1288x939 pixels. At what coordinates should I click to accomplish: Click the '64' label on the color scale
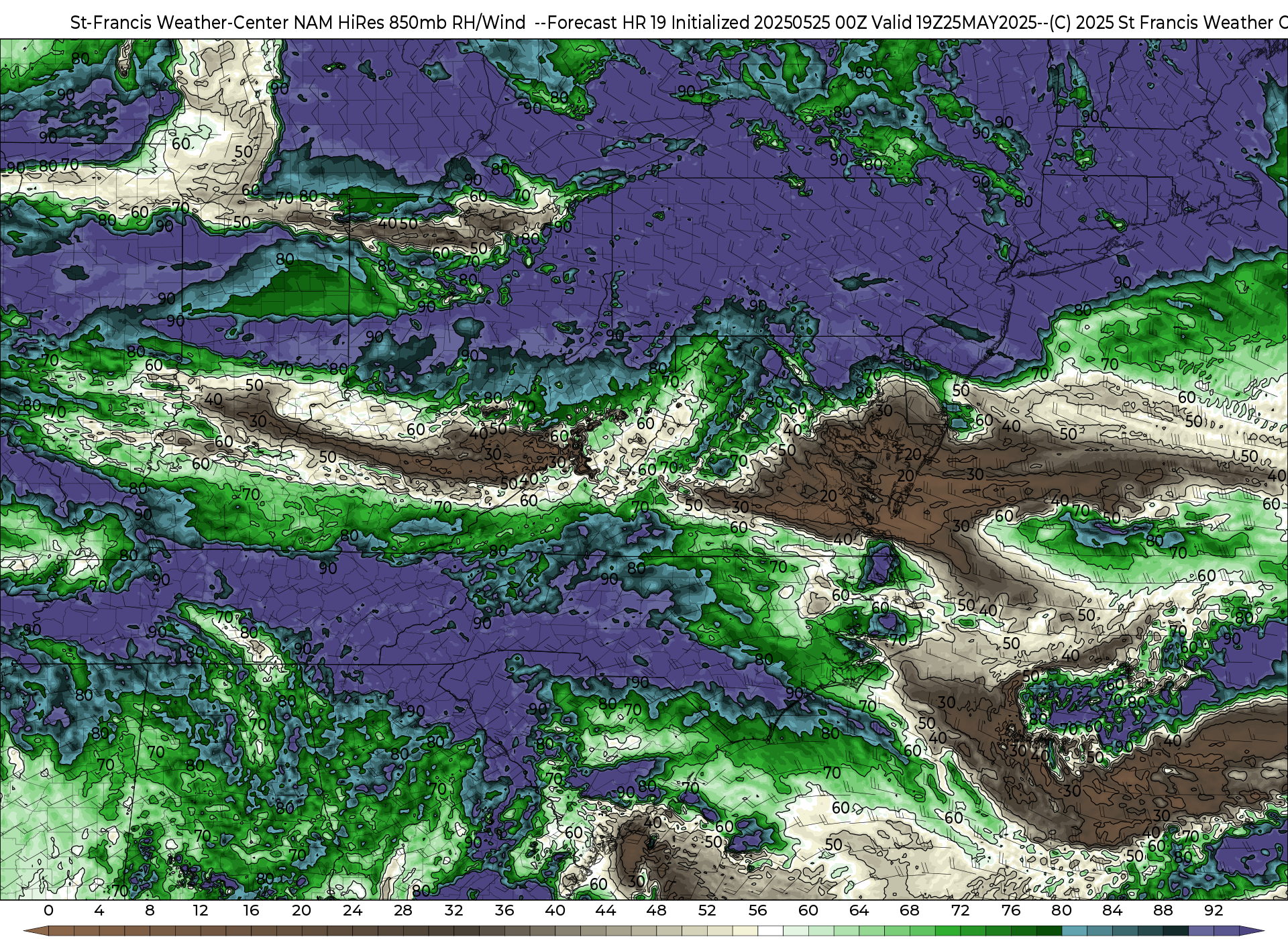tap(859, 910)
